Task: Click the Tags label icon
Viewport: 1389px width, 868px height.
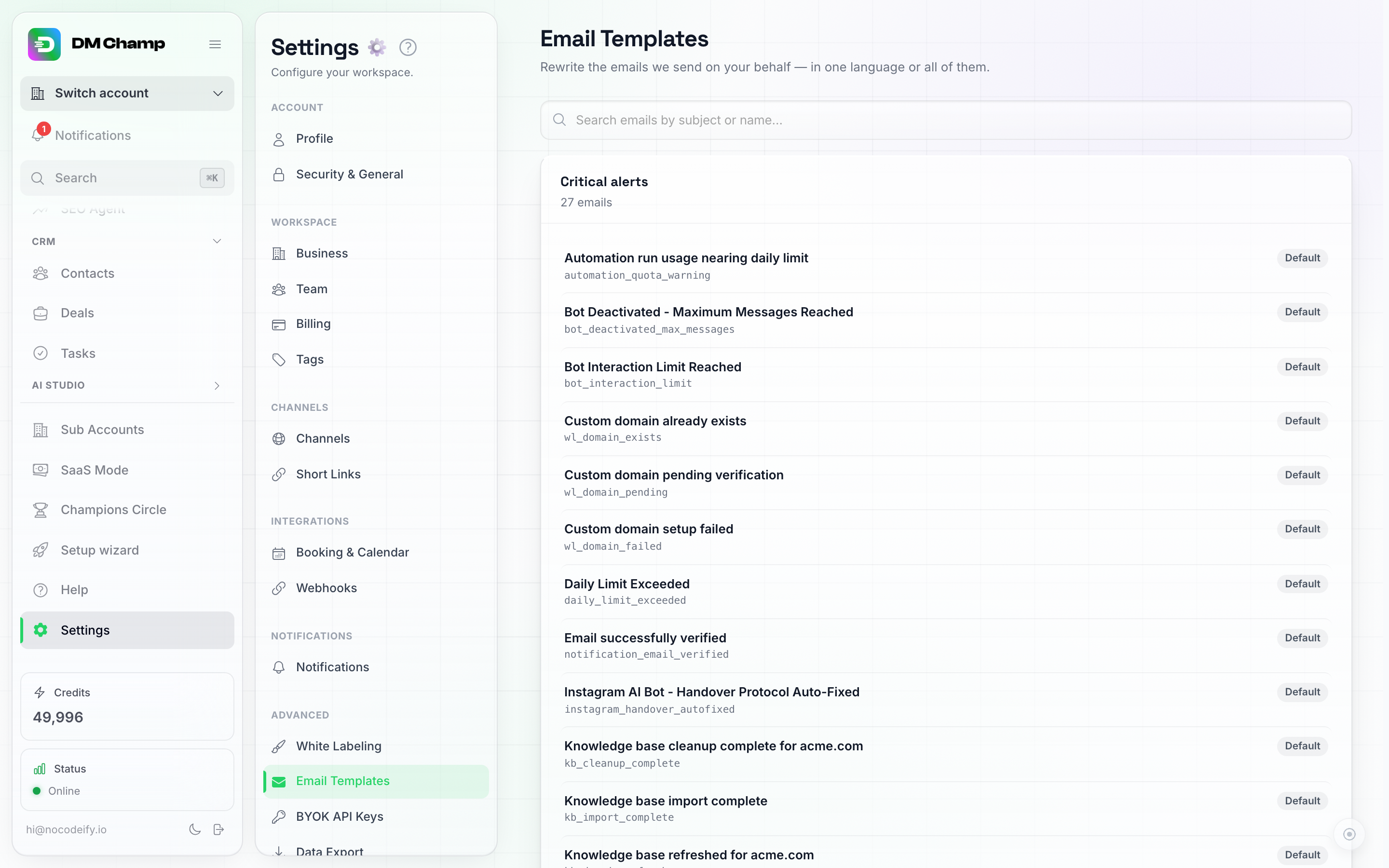Action: point(278,360)
